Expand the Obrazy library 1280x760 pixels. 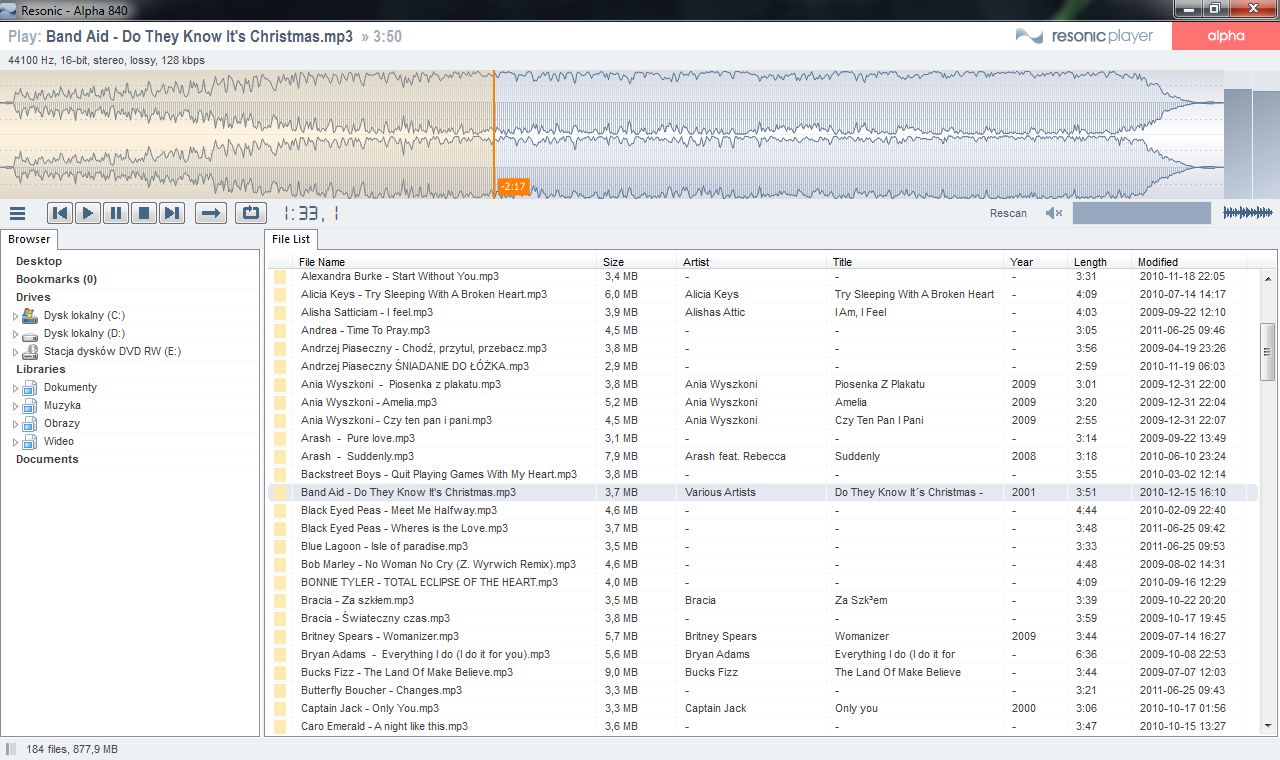pos(15,424)
